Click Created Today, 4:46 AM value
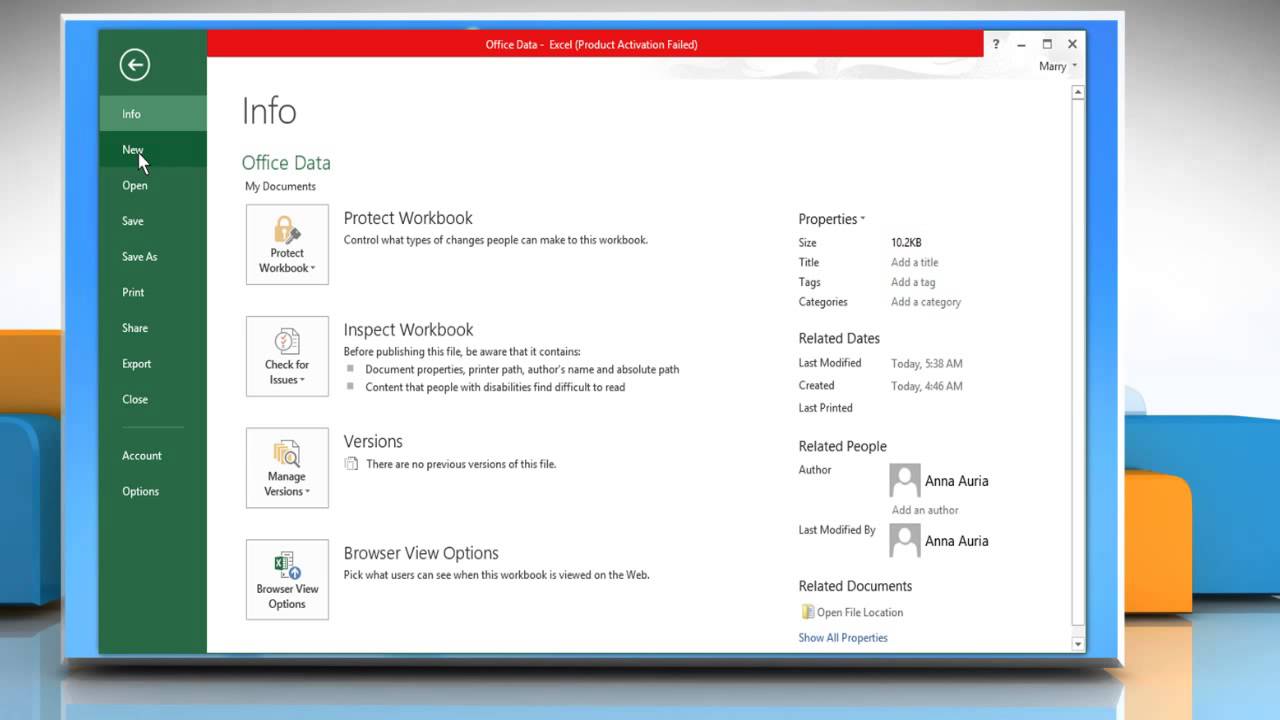 click(927, 386)
